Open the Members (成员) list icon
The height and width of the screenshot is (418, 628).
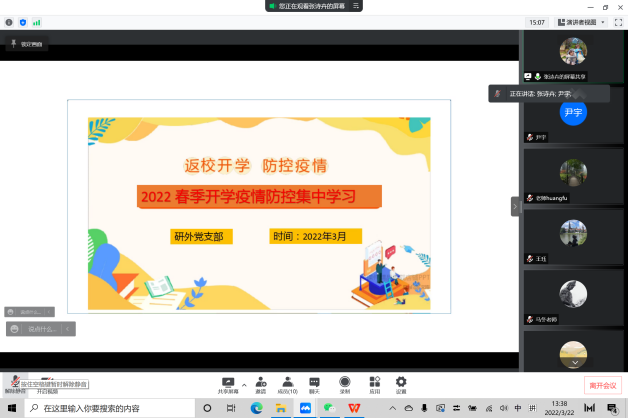point(287,382)
